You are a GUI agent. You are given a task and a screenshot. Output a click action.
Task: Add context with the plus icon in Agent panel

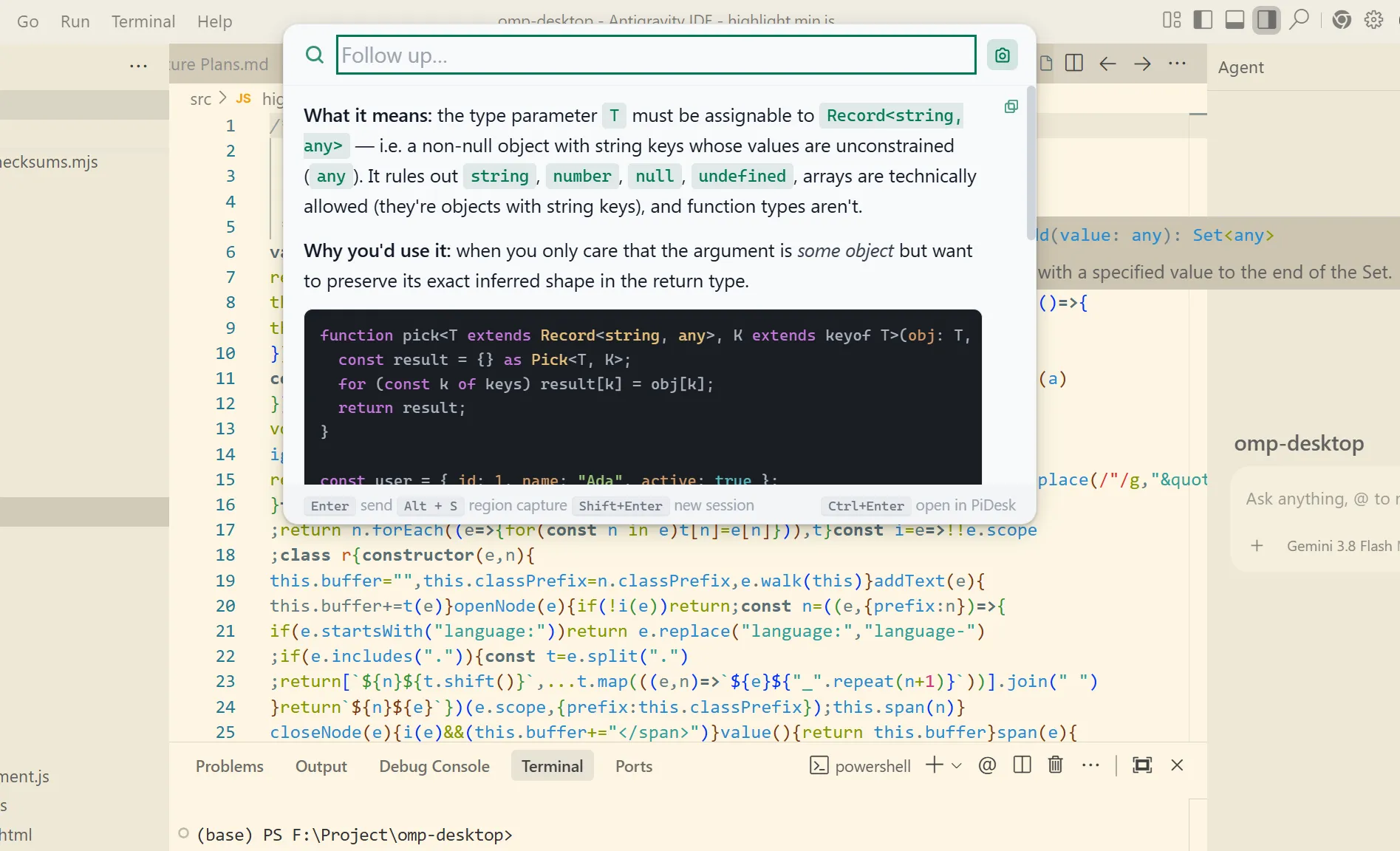(x=1257, y=546)
